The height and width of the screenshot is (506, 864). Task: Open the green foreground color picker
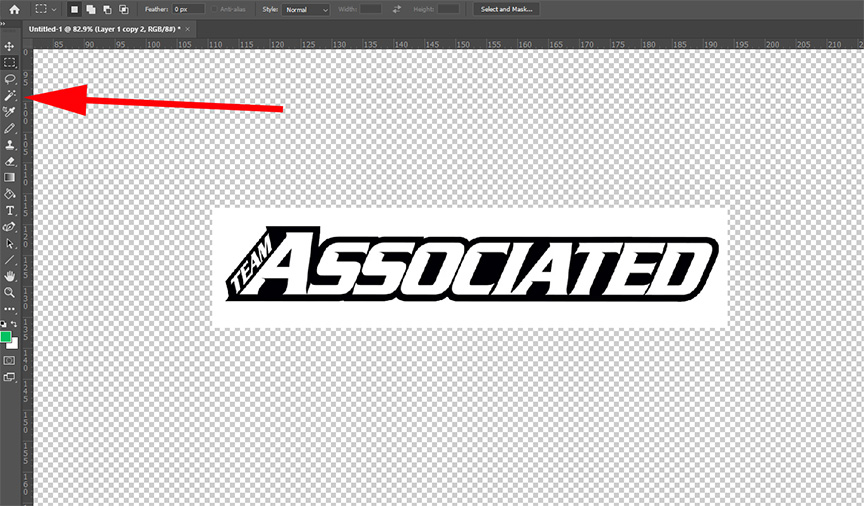pyautogui.click(x=4, y=336)
